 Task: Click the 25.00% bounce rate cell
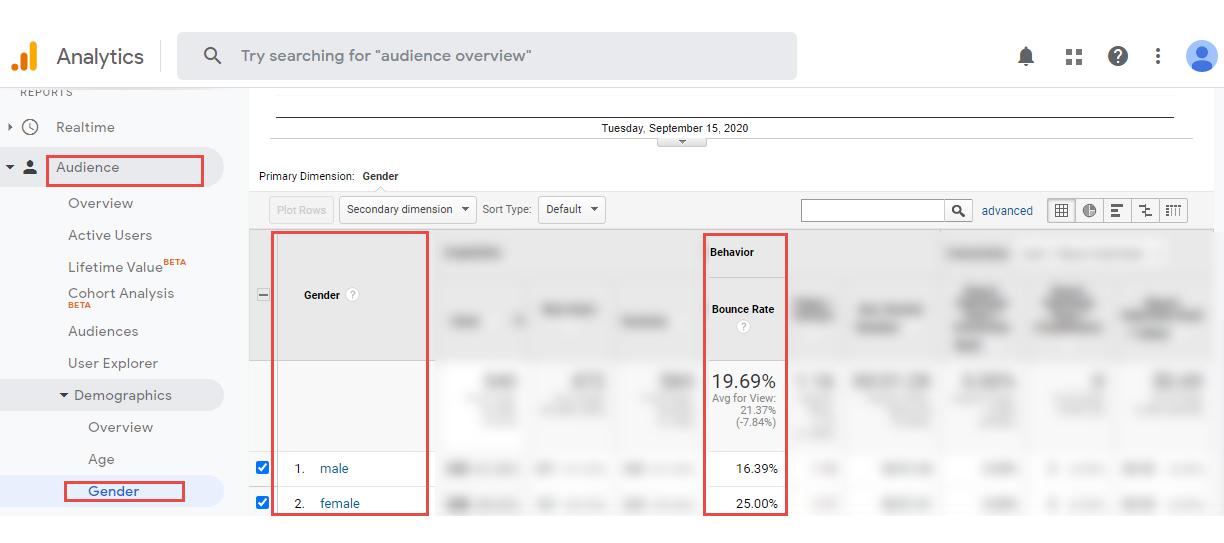click(757, 503)
